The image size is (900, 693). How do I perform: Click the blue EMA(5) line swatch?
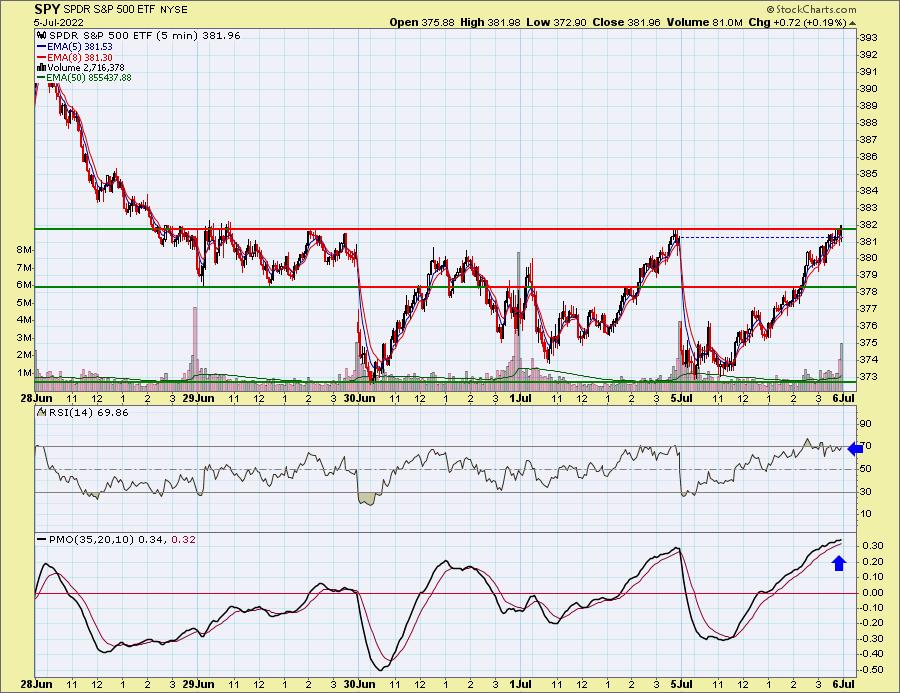(x=41, y=47)
